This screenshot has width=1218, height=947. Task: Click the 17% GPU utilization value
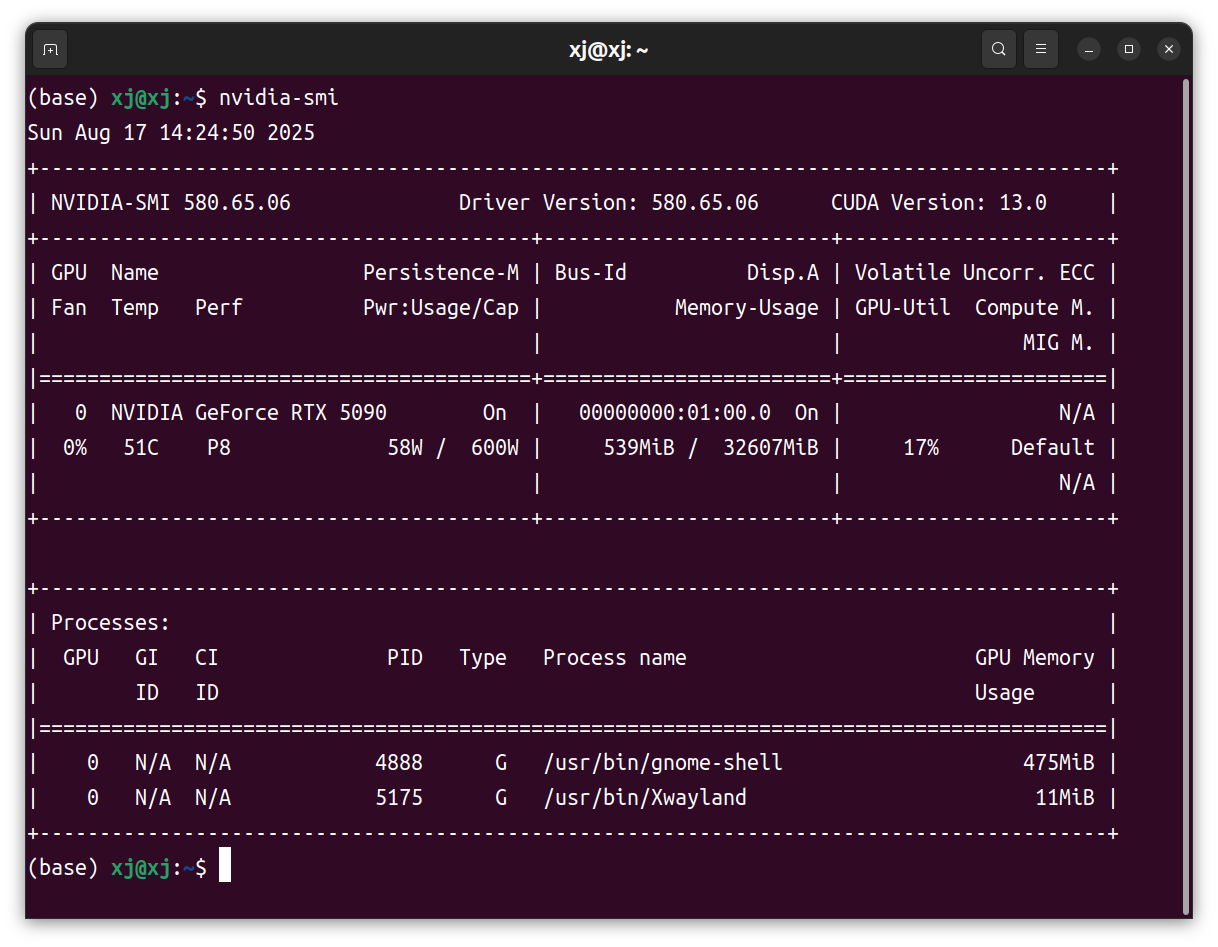tap(921, 448)
